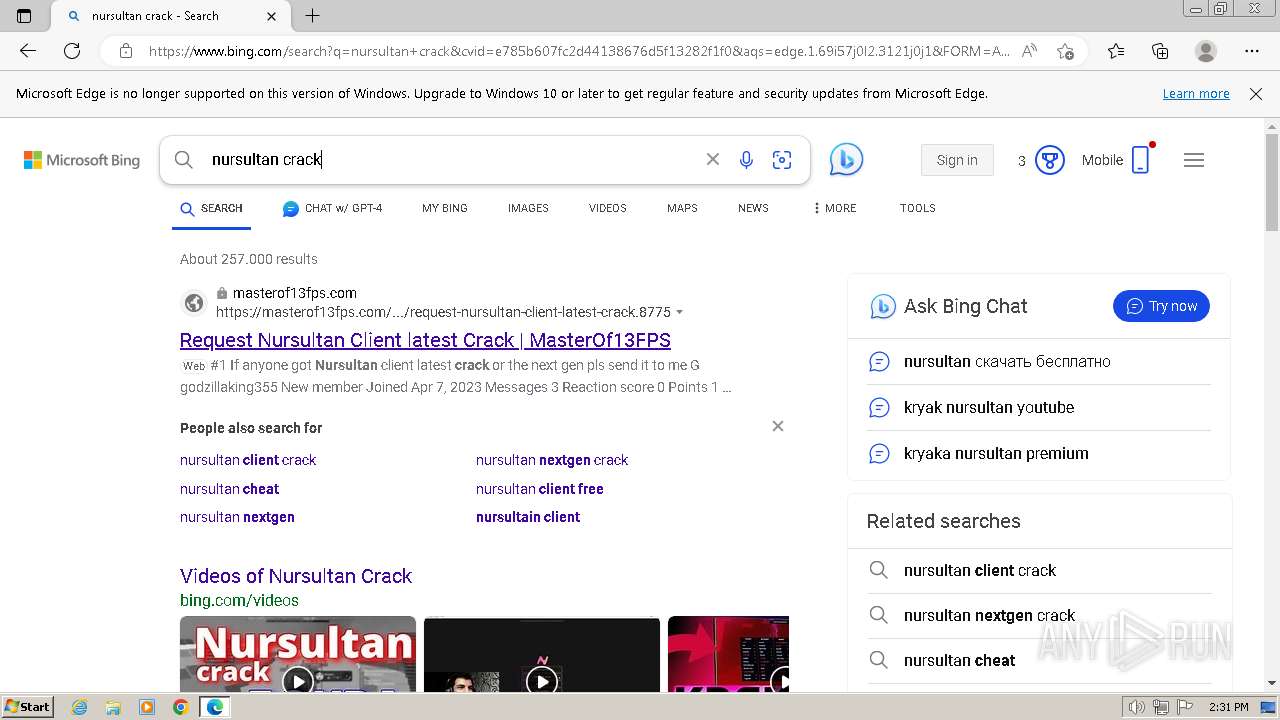
Task: Click the Sign in button
Action: click(957, 160)
